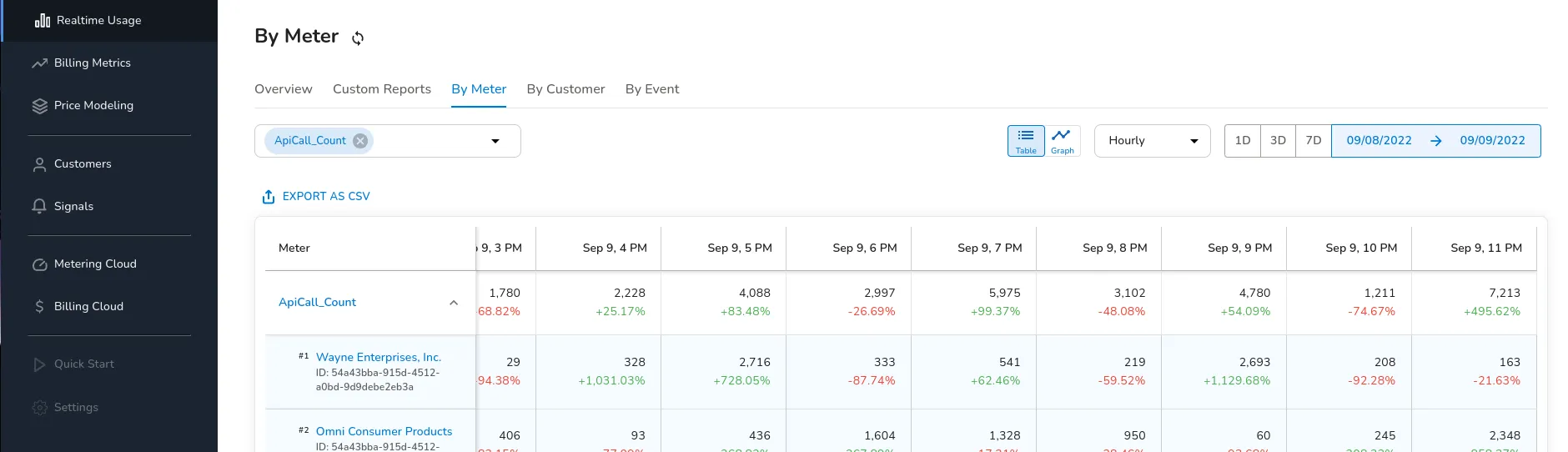Image resolution: width=1568 pixels, height=452 pixels.
Task: Click the value 2,716 in Wayne row
Action: click(x=755, y=363)
